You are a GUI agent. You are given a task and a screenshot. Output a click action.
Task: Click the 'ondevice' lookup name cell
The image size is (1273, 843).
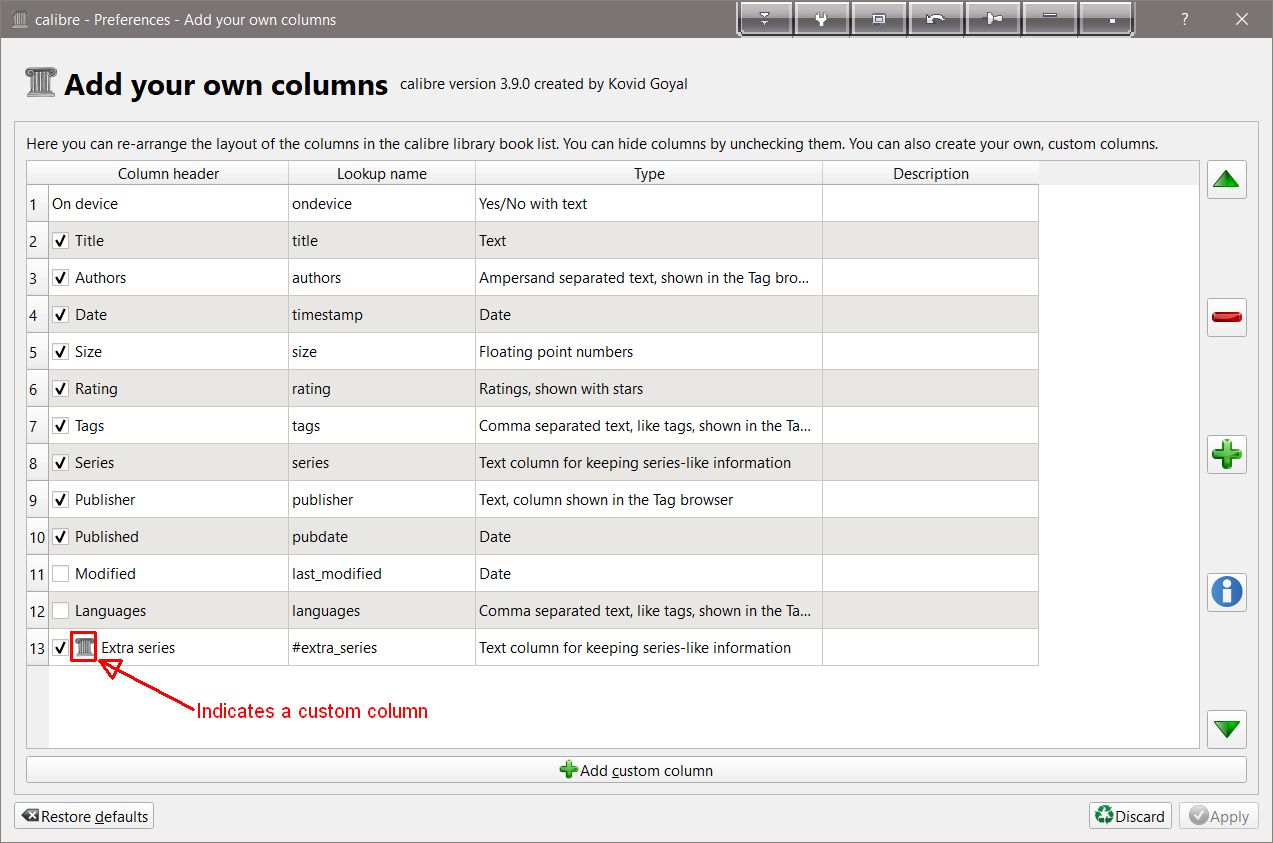pyautogui.click(x=382, y=204)
